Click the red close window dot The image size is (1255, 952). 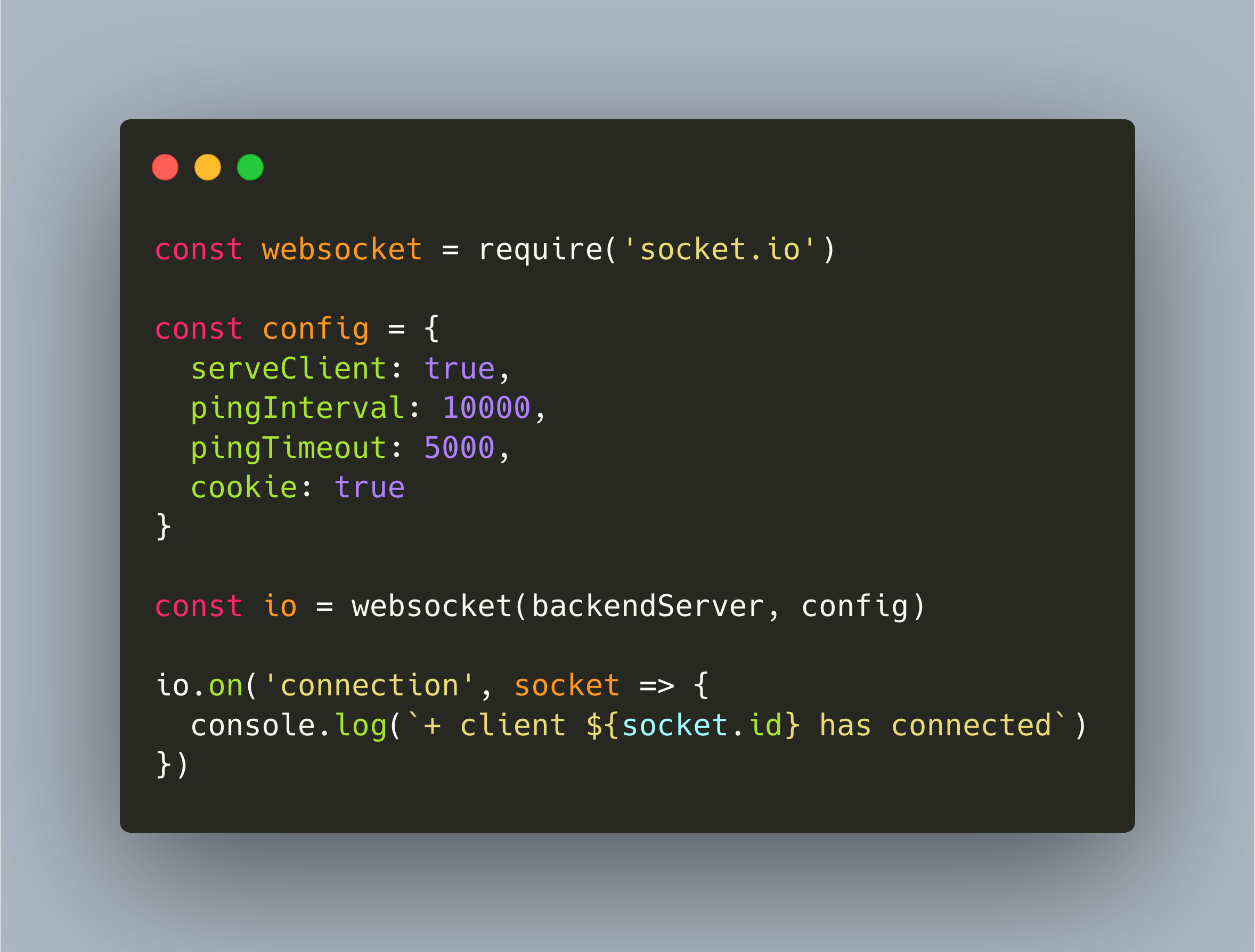(165, 167)
